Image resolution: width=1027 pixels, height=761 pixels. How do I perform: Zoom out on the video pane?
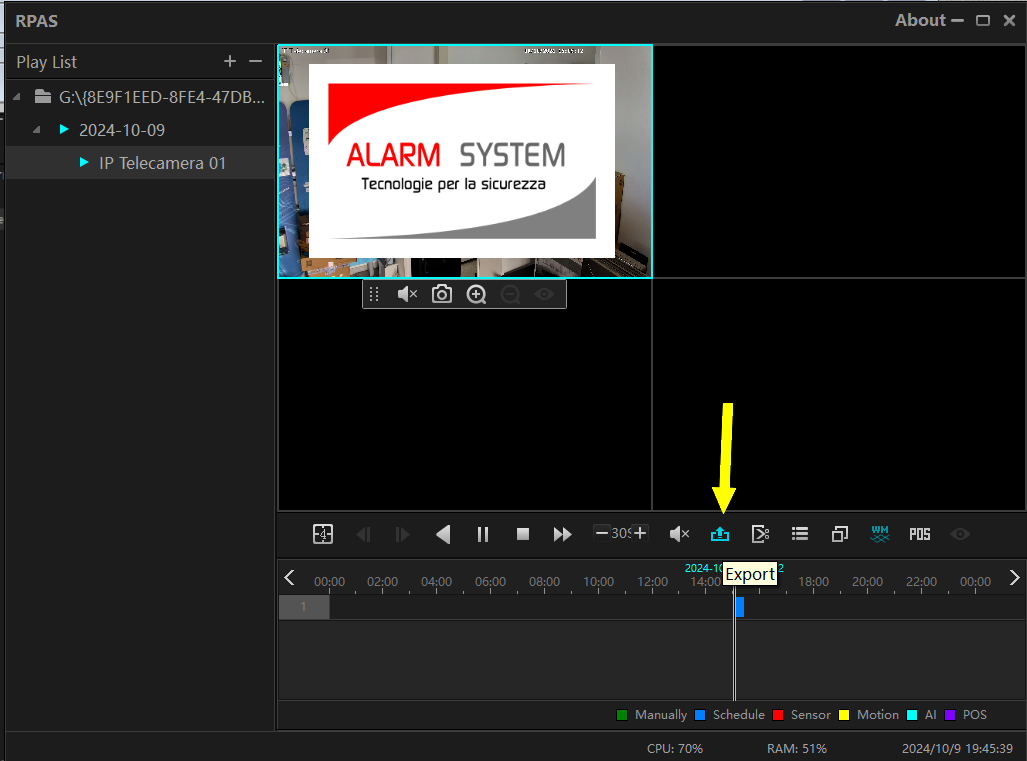click(510, 295)
